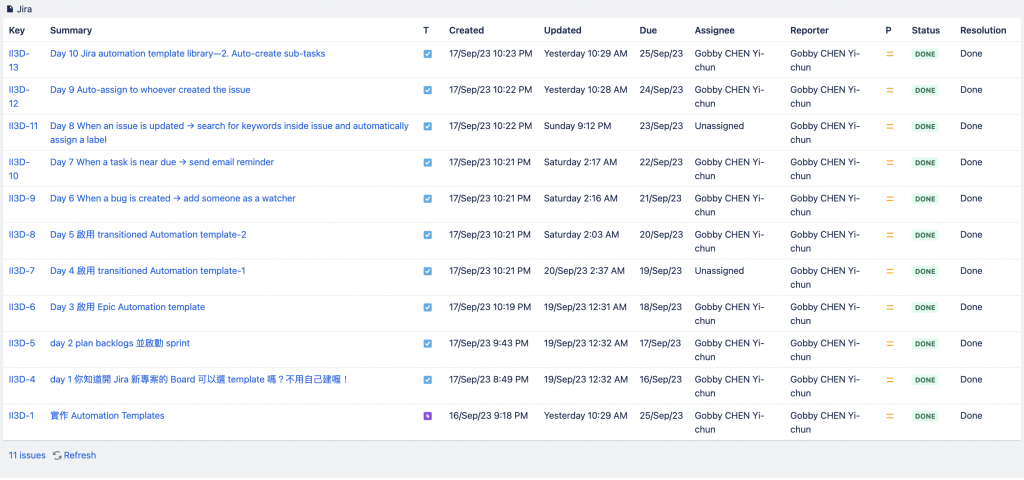Open the "11 issues" link
Image resolution: width=1024 pixels, height=480 pixels.
pyautogui.click(x=27, y=456)
